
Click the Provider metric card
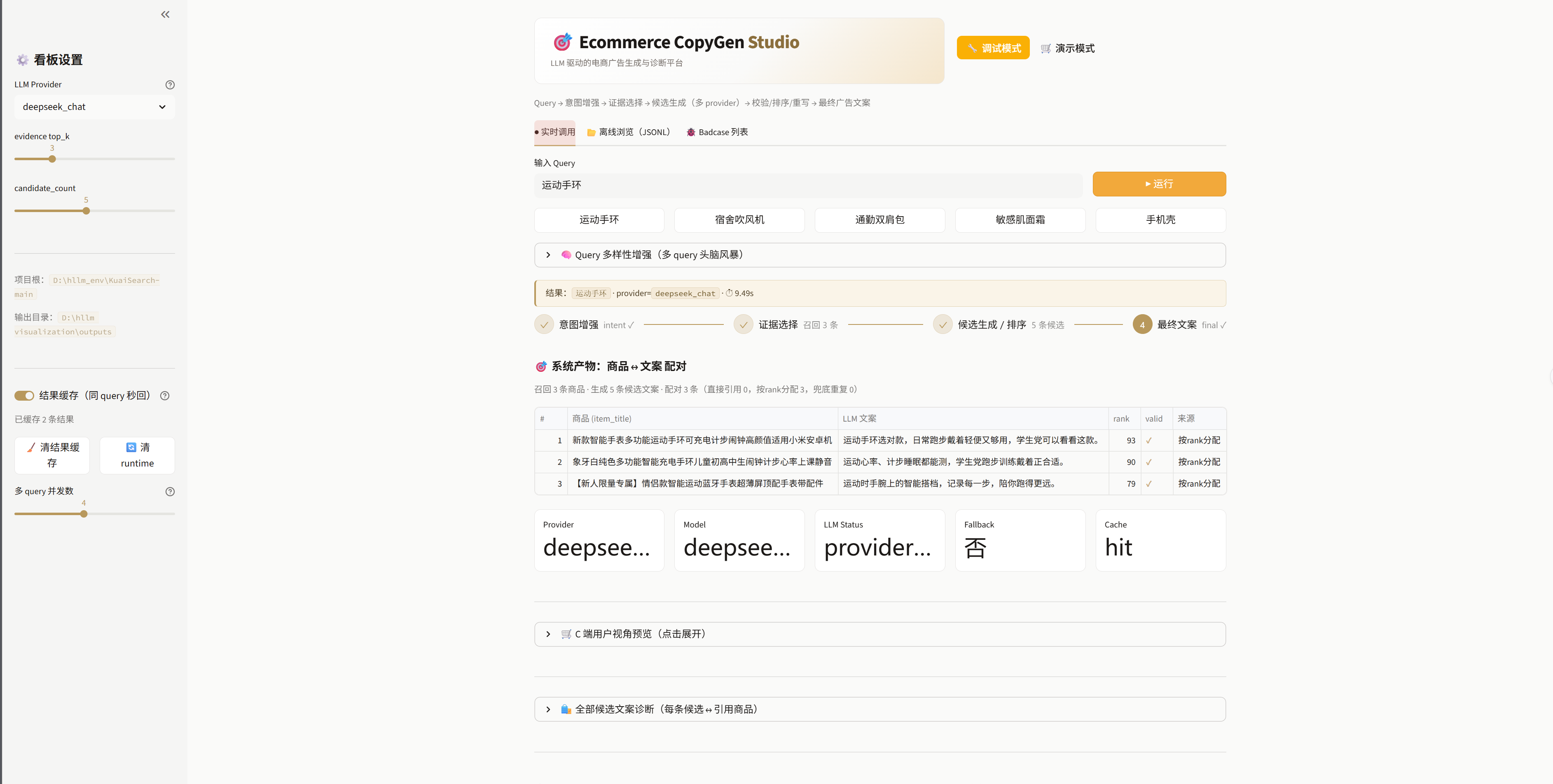click(x=599, y=541)
